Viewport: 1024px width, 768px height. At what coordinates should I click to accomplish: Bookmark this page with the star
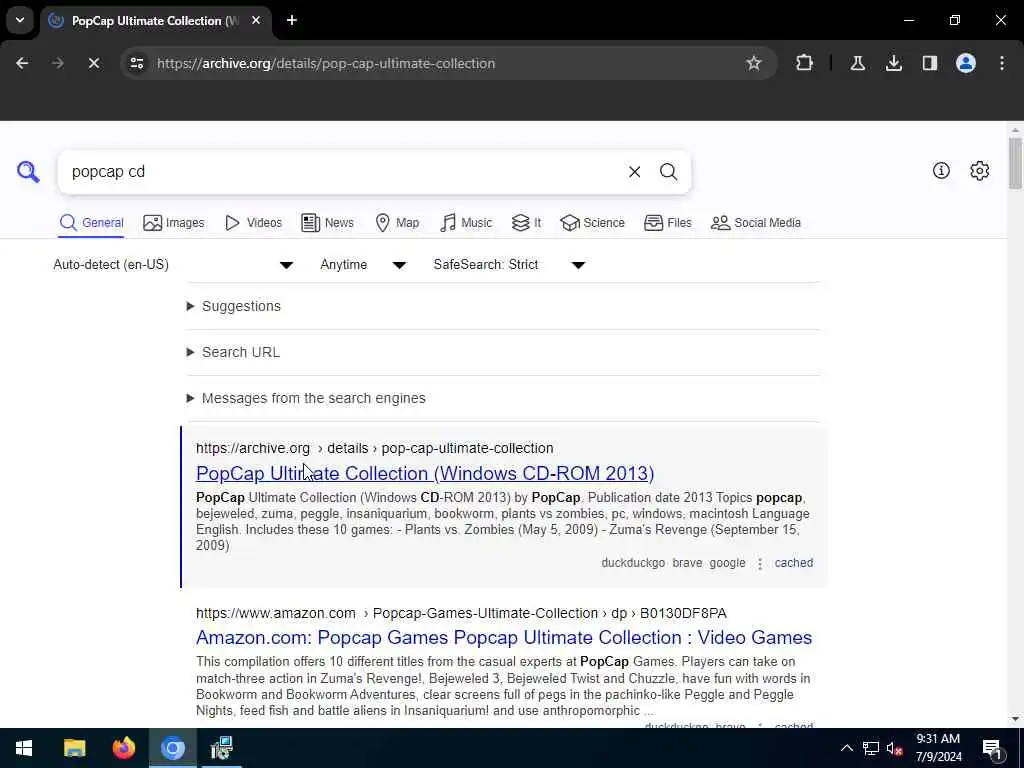[x=754, y=63]
